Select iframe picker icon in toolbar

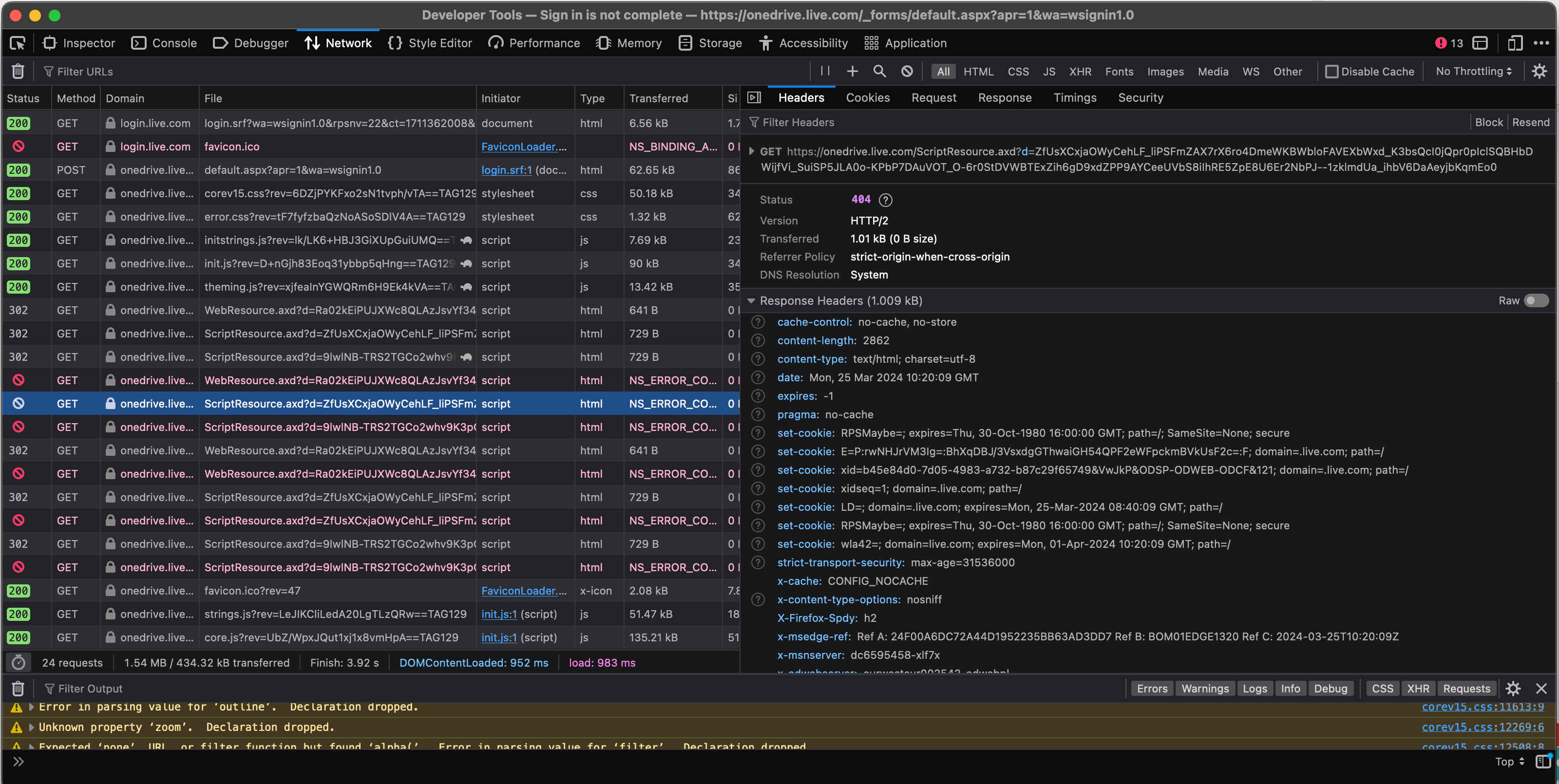point(1480,43)
